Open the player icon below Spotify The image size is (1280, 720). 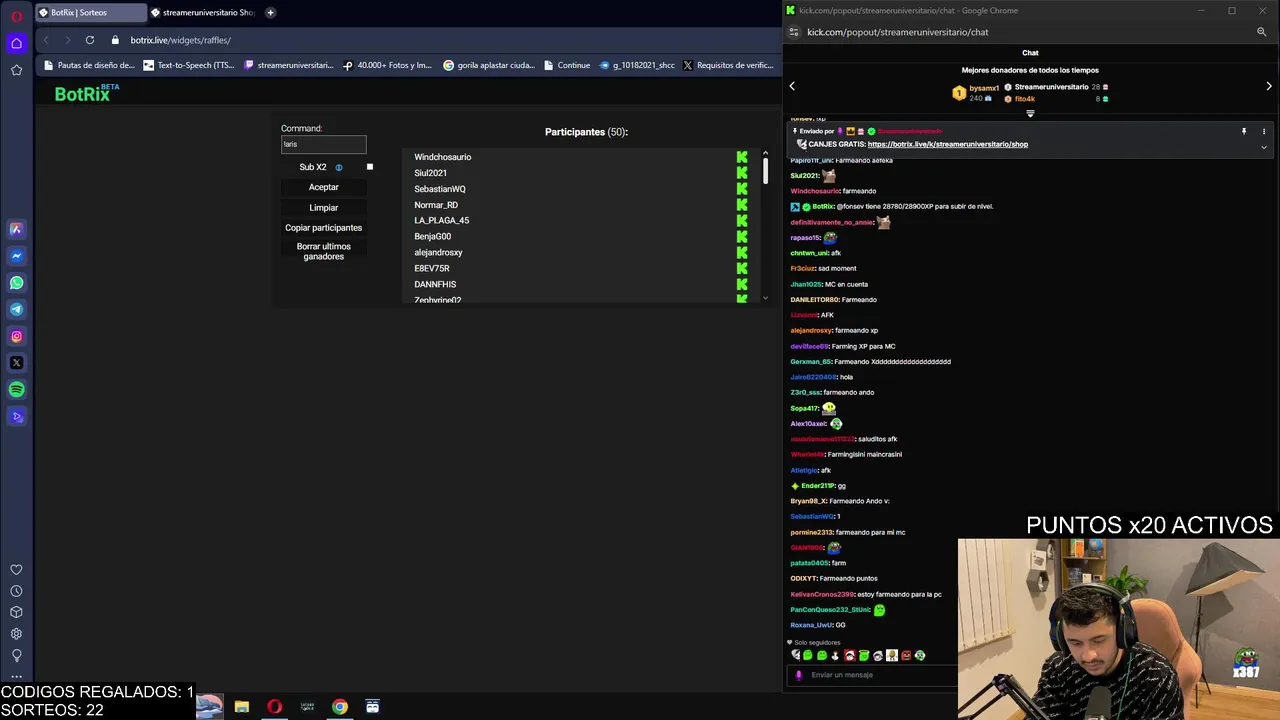point(16,417)
